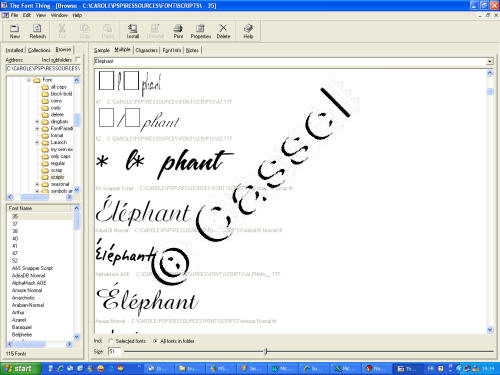Refresh the font list
Screen dimensions: 500x375
(38, 31)
